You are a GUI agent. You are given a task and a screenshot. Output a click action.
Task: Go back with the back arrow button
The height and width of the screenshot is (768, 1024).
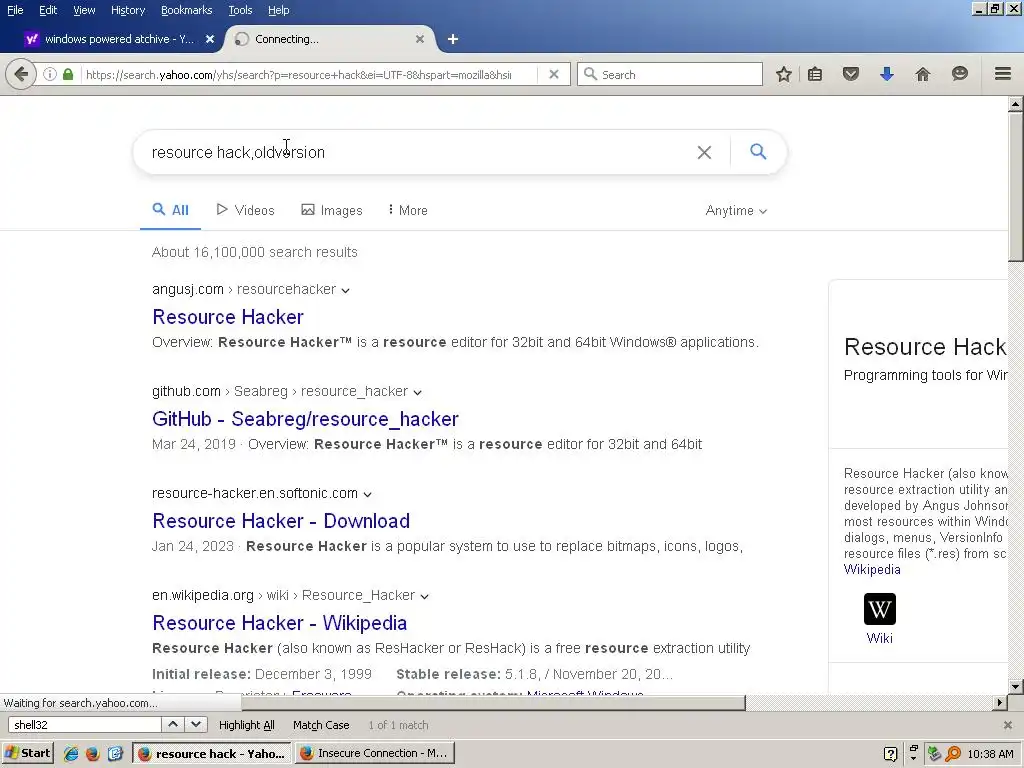(x=20, y=74)
